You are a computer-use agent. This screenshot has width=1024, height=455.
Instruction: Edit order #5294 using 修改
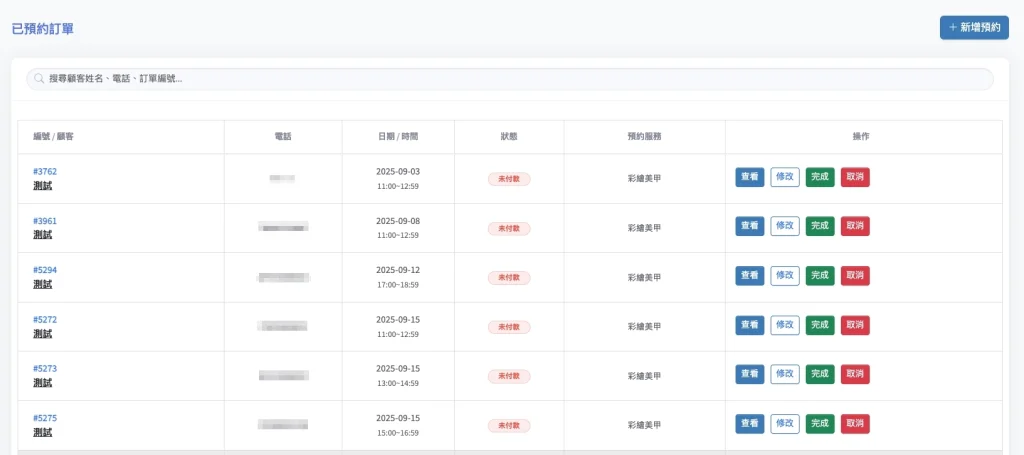(x=785, y=275)
